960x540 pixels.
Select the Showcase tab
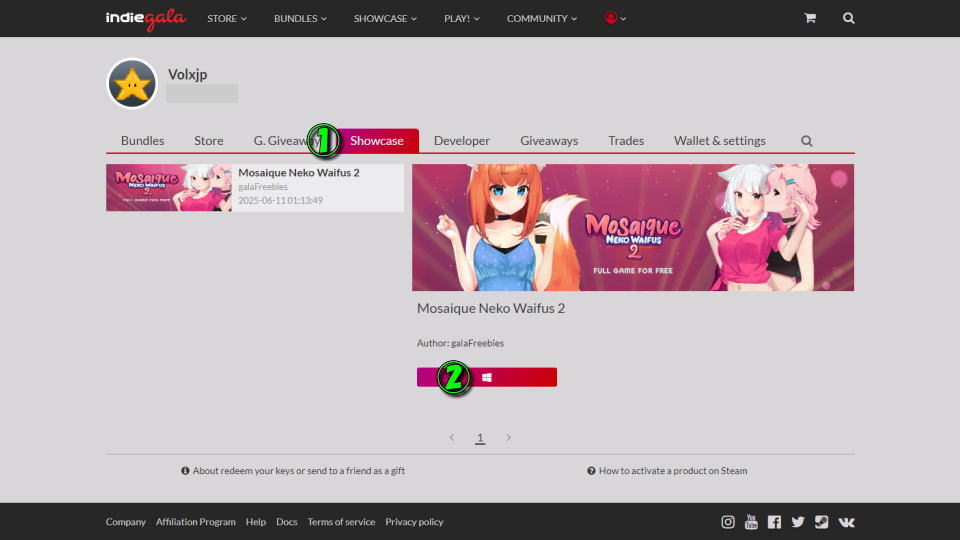point(377,141)
